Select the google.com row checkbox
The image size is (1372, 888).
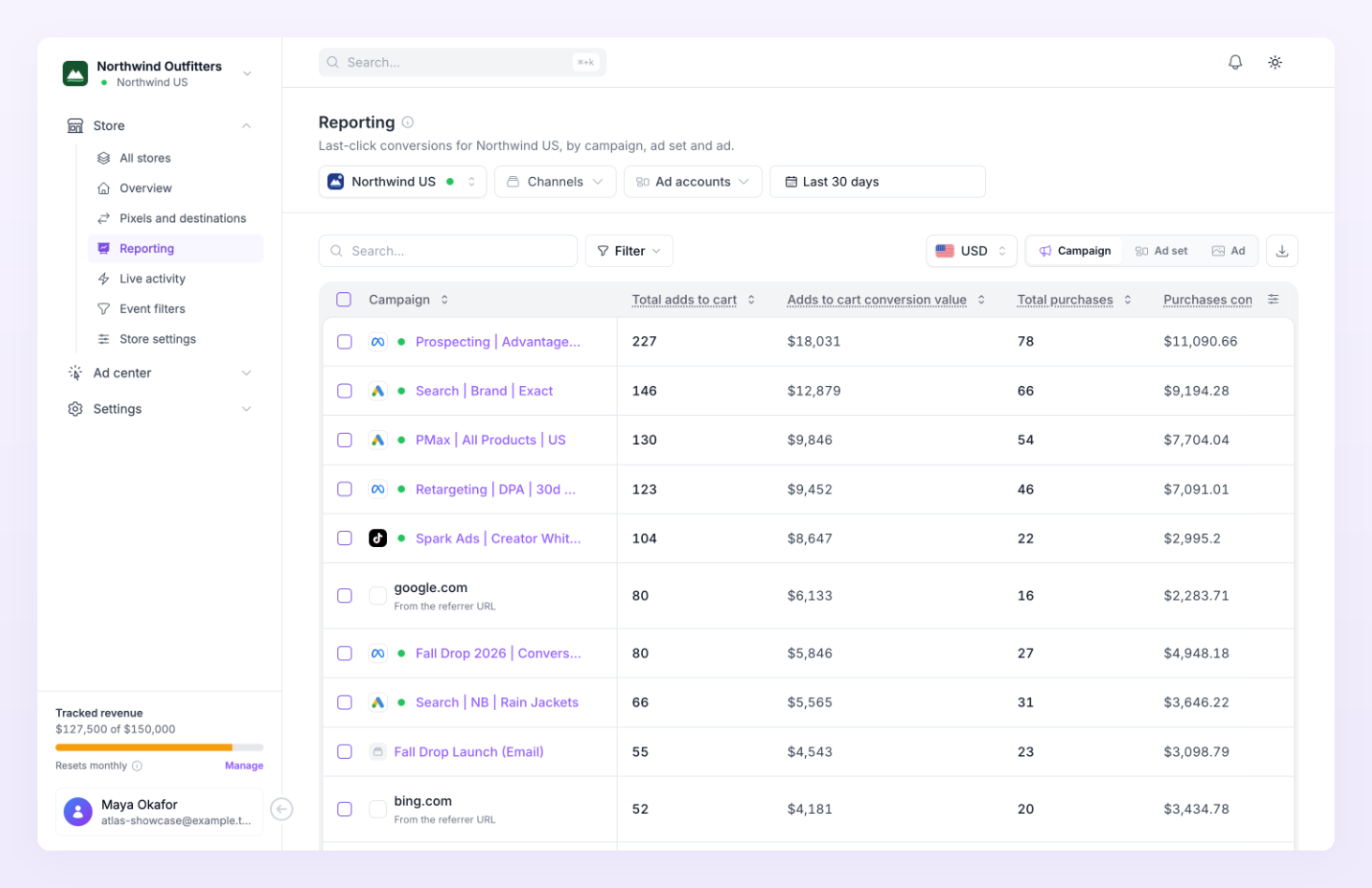[x=345, y=596]
